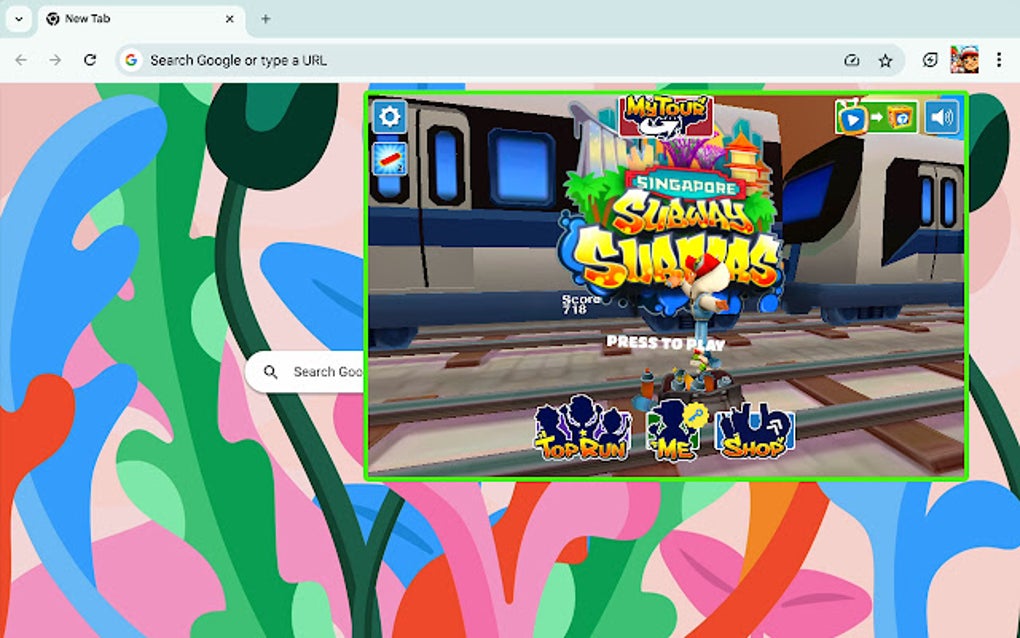
Task: Open the Shop button
Action: tap(755, 431)
